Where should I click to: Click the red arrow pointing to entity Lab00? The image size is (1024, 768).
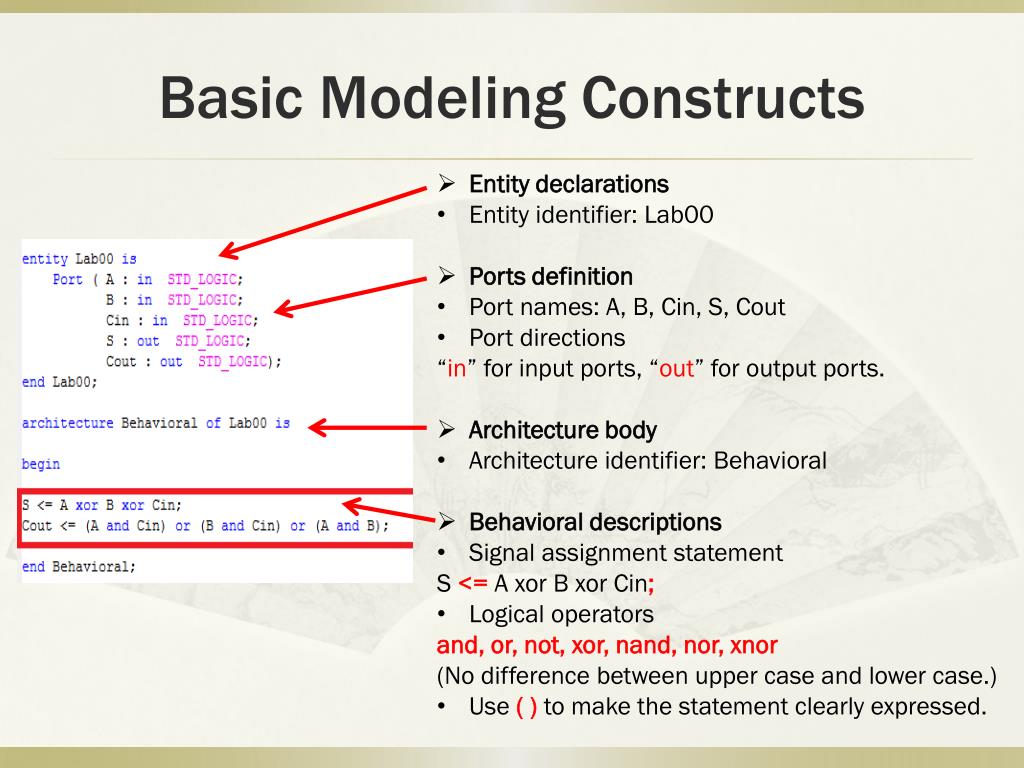pos(323,222)
